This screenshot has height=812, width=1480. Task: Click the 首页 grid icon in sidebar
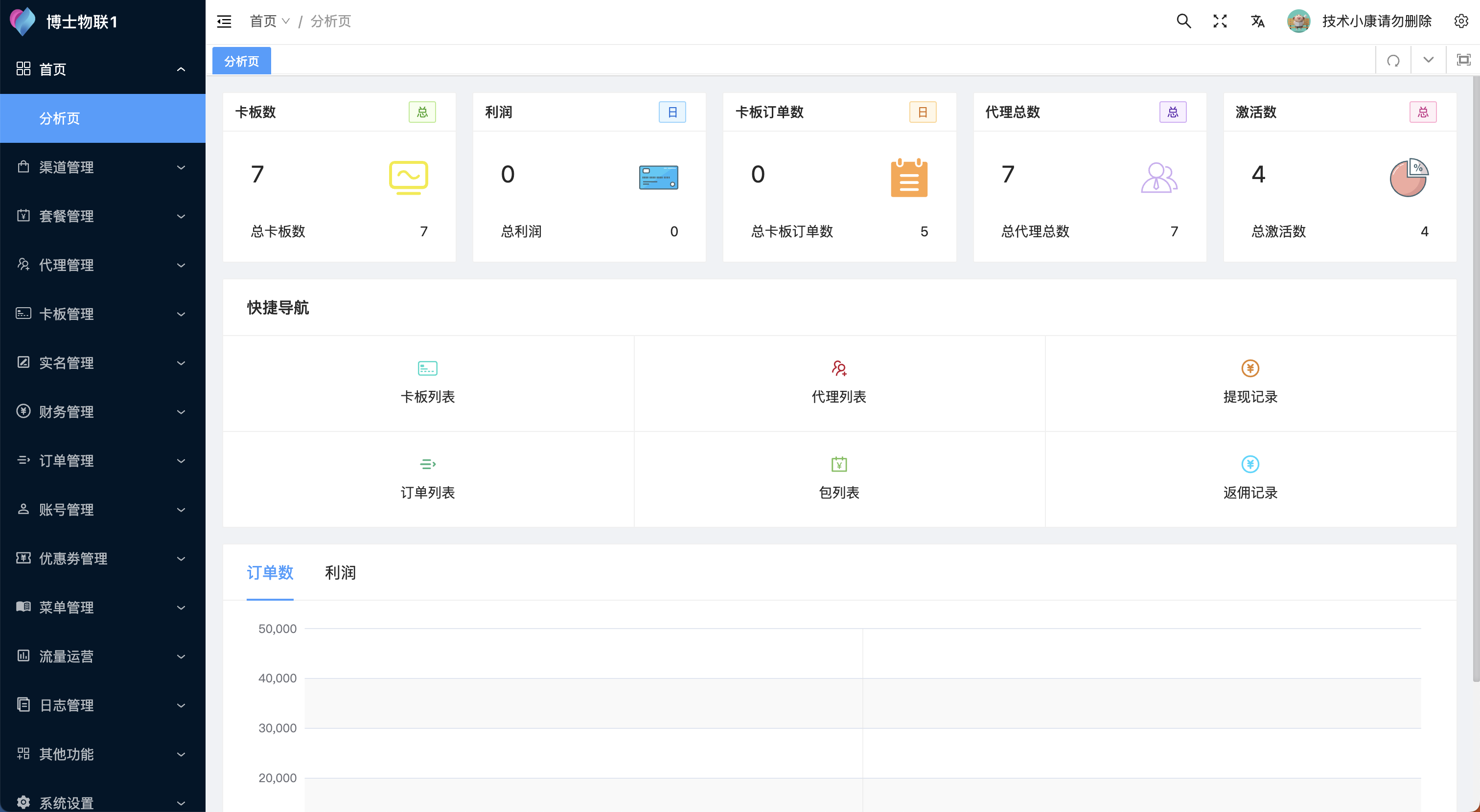(x=23, y=69)
